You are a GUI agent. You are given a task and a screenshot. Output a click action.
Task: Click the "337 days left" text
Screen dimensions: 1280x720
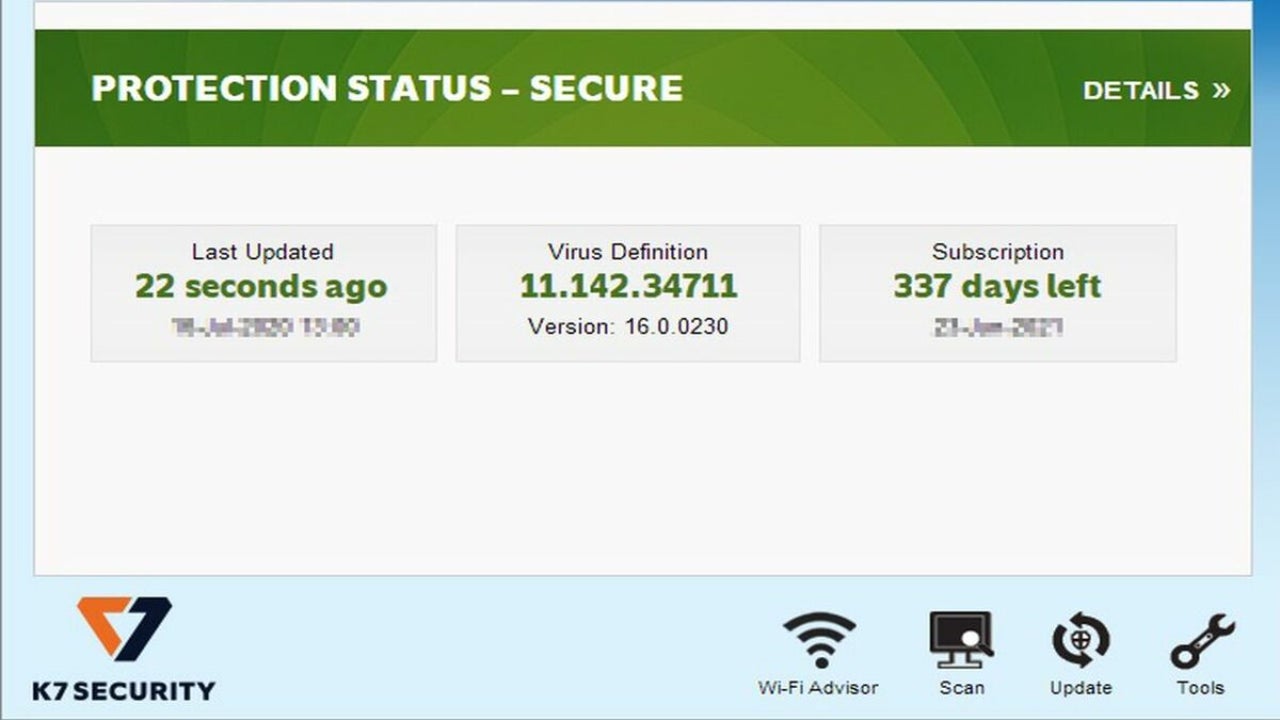[x=997, y=287]
